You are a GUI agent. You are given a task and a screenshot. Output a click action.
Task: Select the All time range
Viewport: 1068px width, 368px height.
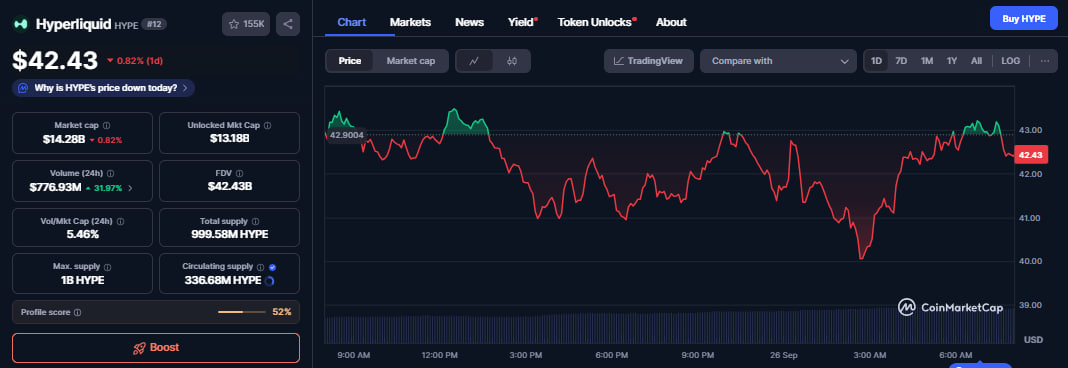coord(976,61)
